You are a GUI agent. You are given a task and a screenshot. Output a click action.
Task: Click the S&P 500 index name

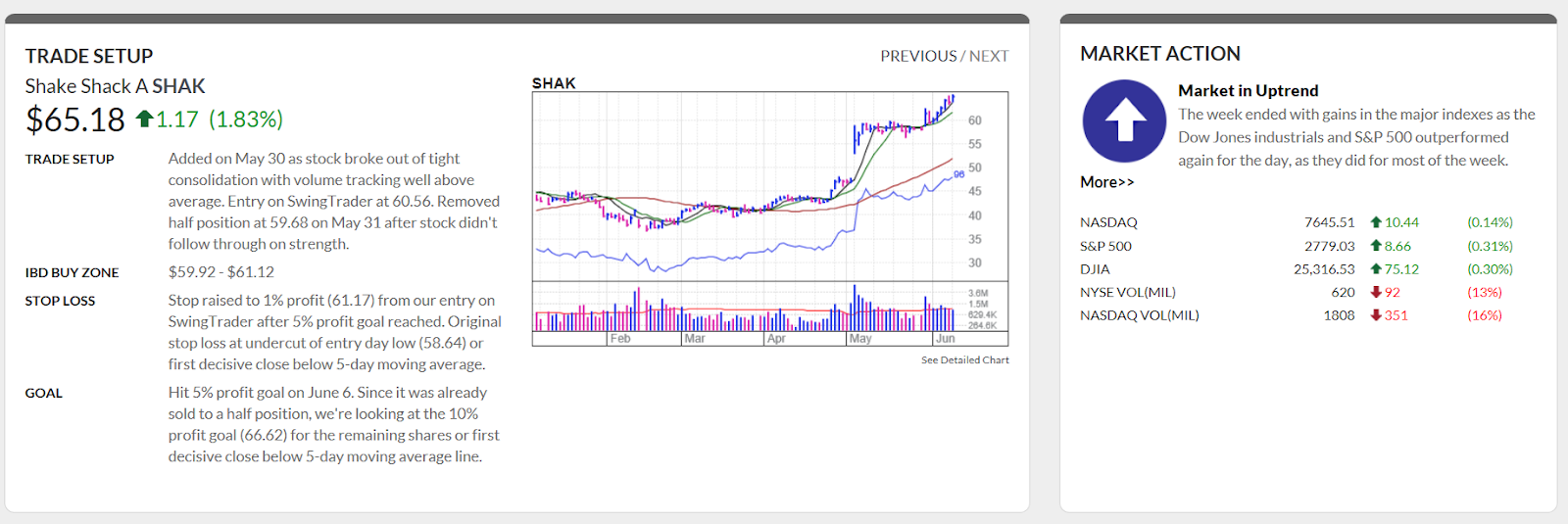[x=1105, y=246]
